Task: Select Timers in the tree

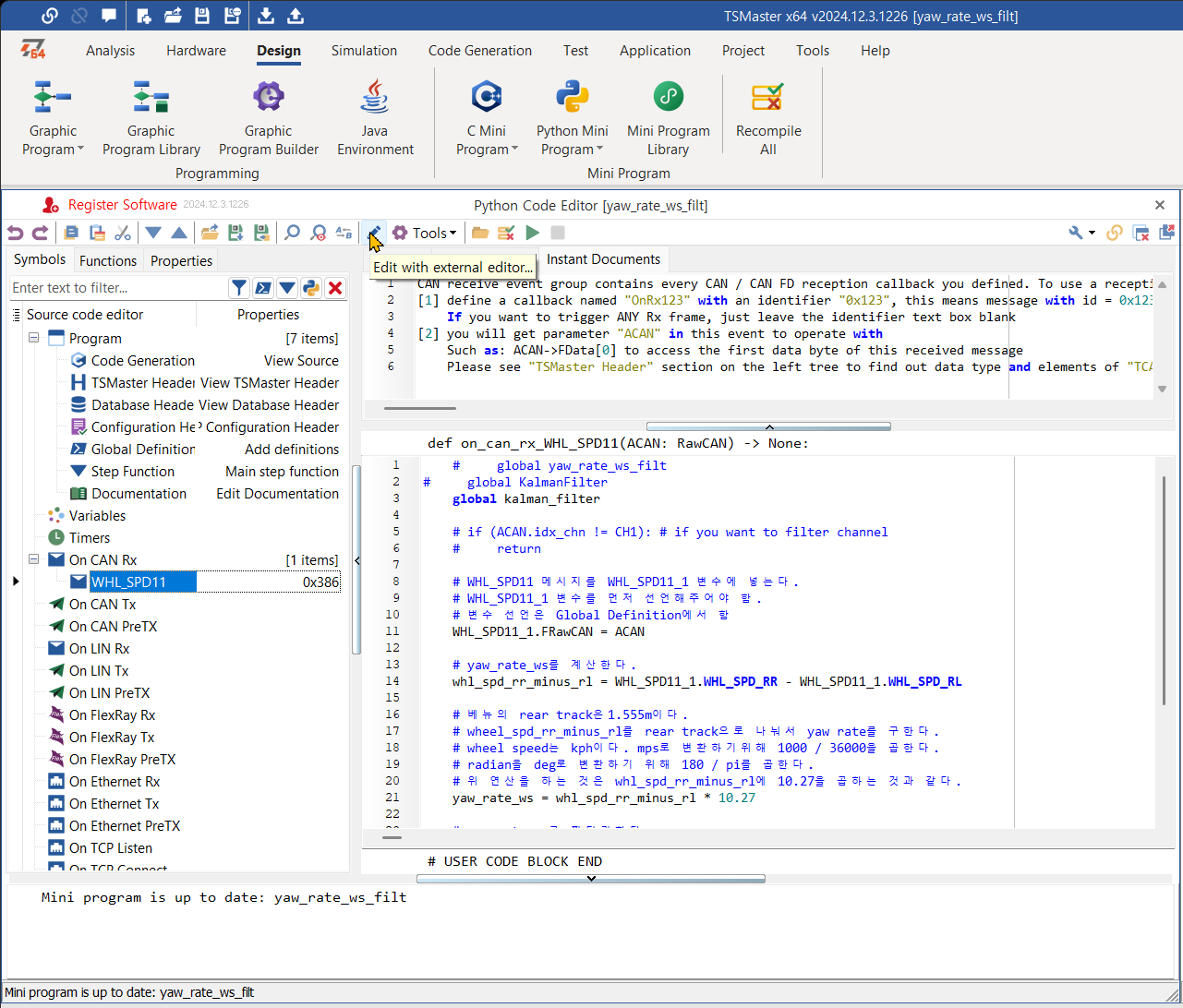Action: point(90,538)
